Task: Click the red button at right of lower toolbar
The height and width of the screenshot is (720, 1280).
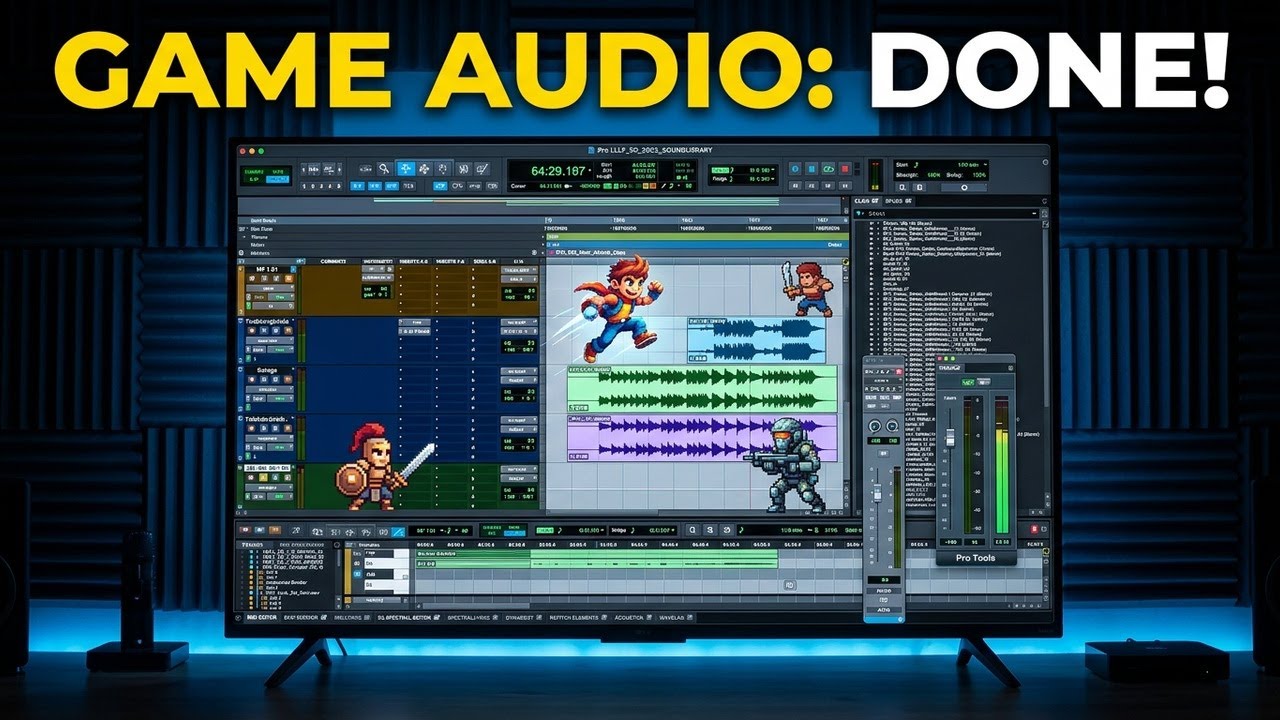Action: click(1034, 529)
